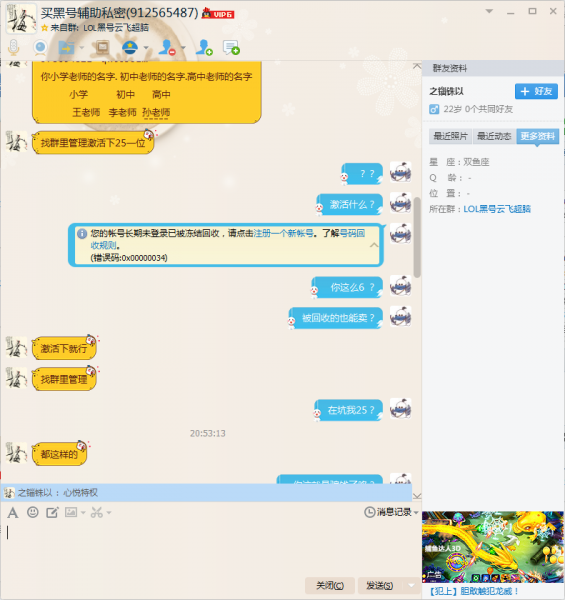Click the VIP6 badge next to the name
Viewport: 565px width, 600px height.
(218, 14)
